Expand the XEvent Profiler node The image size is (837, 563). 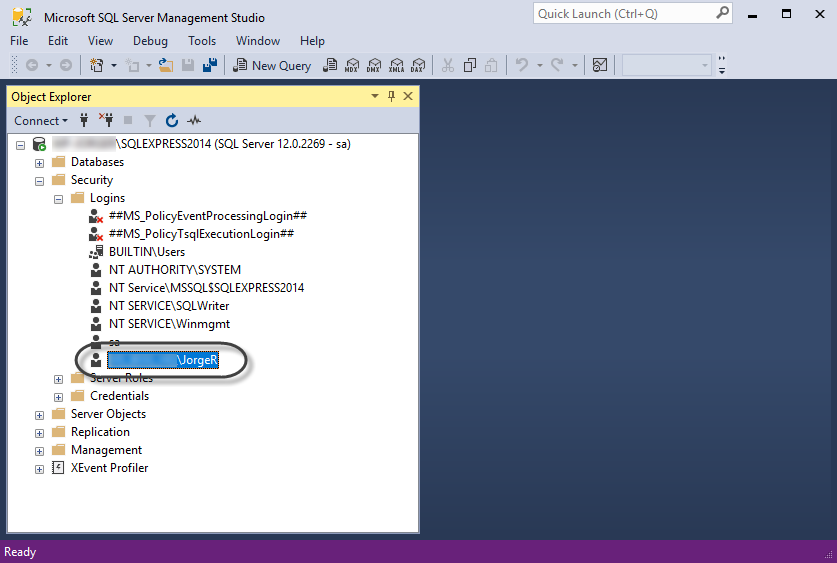tap(40, 469)
